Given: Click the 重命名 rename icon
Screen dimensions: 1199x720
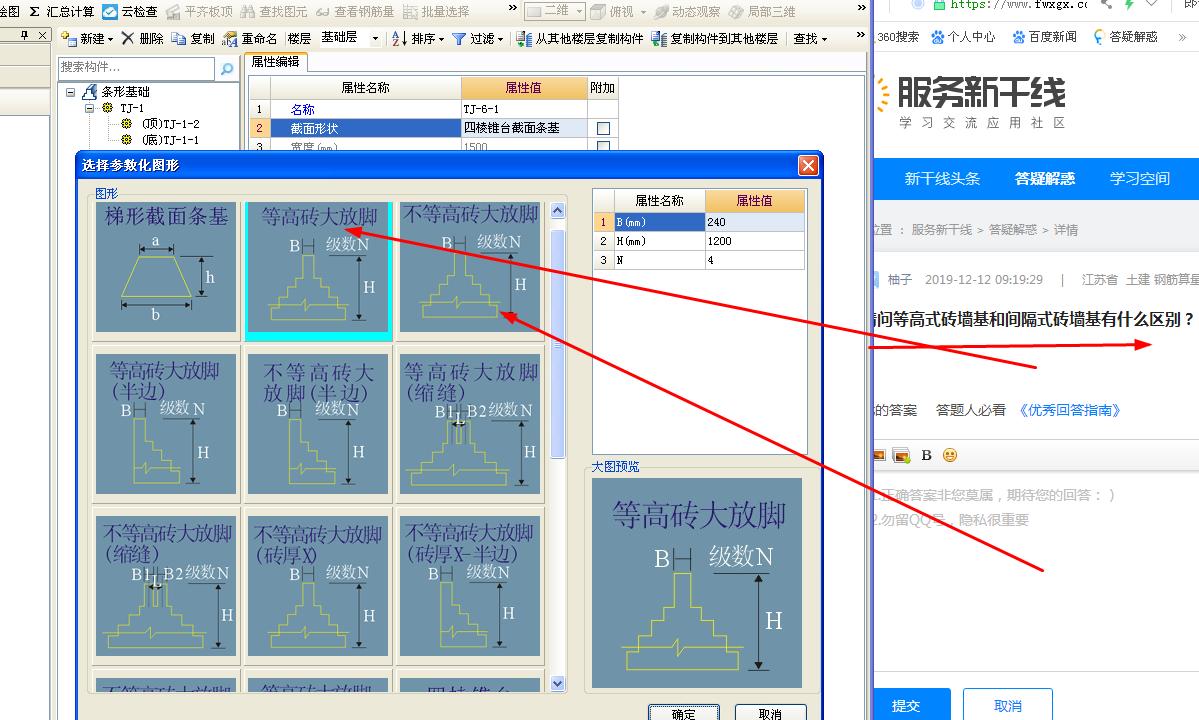Looking at the screenshot, I should coord(229,38).
